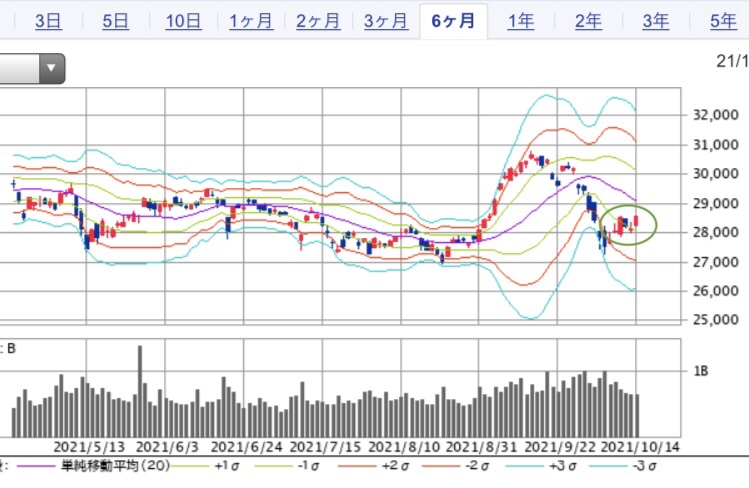Switch to the 3日 period tab

tap(47, 21)
